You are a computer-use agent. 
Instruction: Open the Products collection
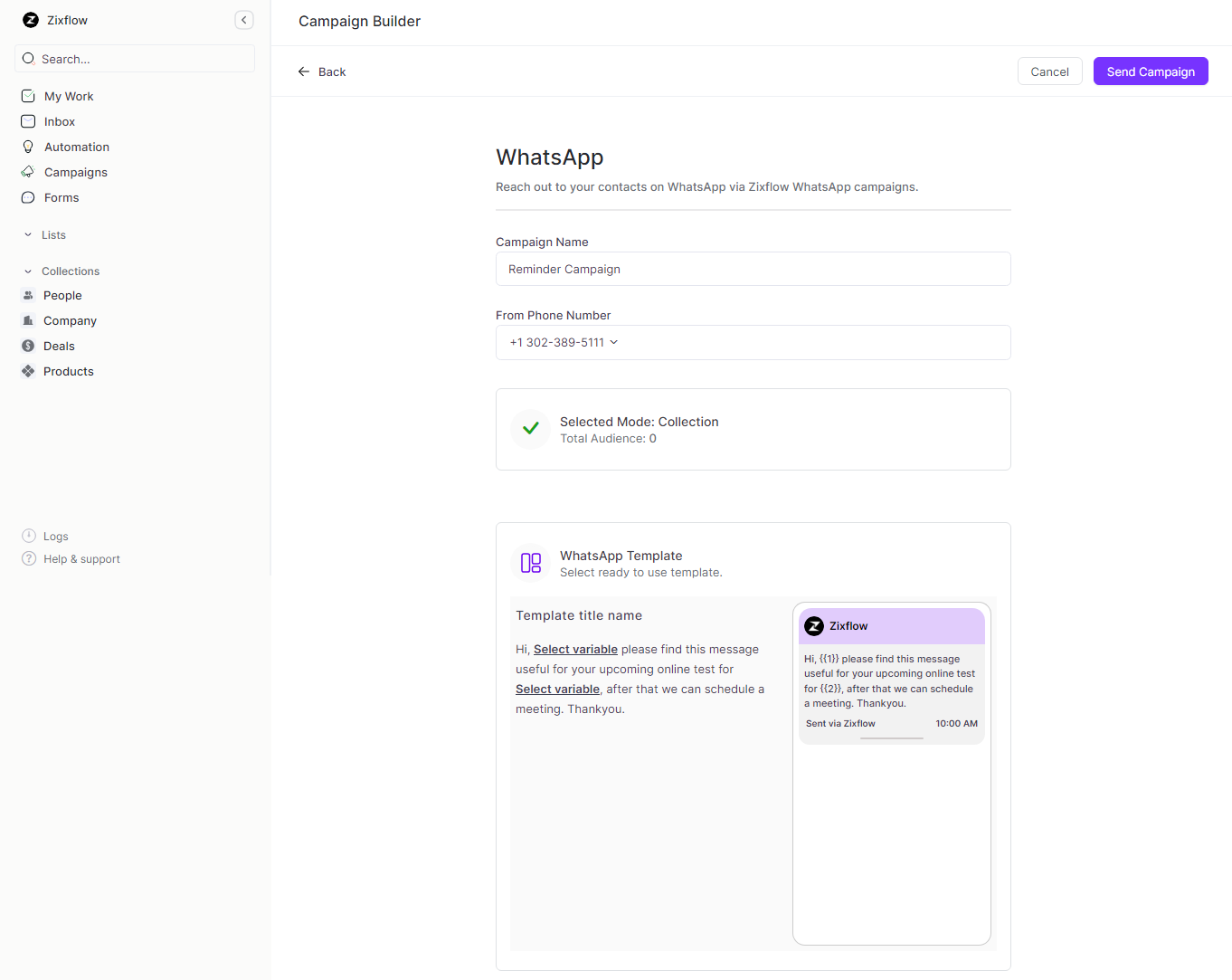click(67, 371)
